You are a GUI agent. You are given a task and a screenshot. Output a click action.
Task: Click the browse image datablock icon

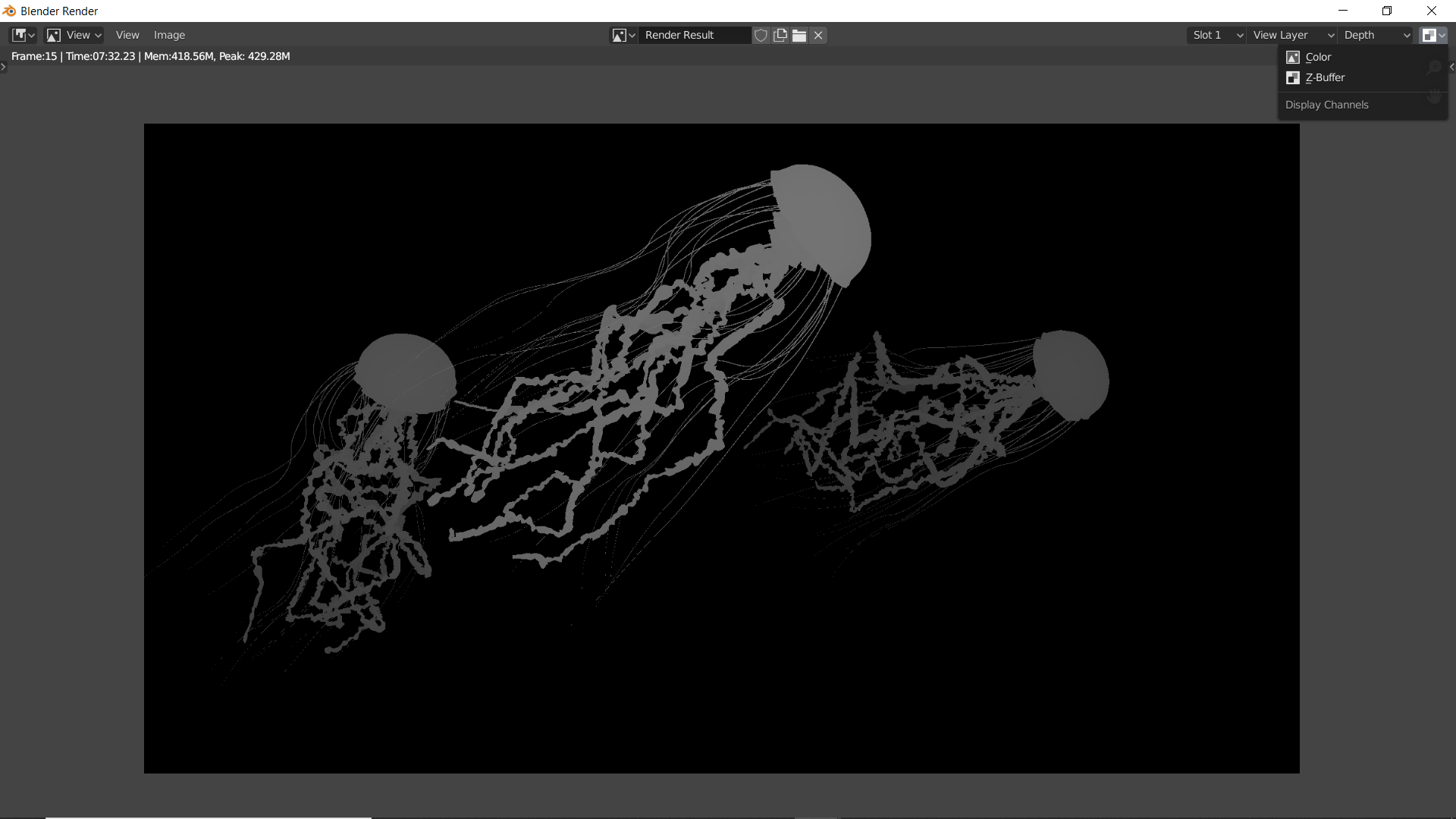pyautogui.click(x=623, y=35)
